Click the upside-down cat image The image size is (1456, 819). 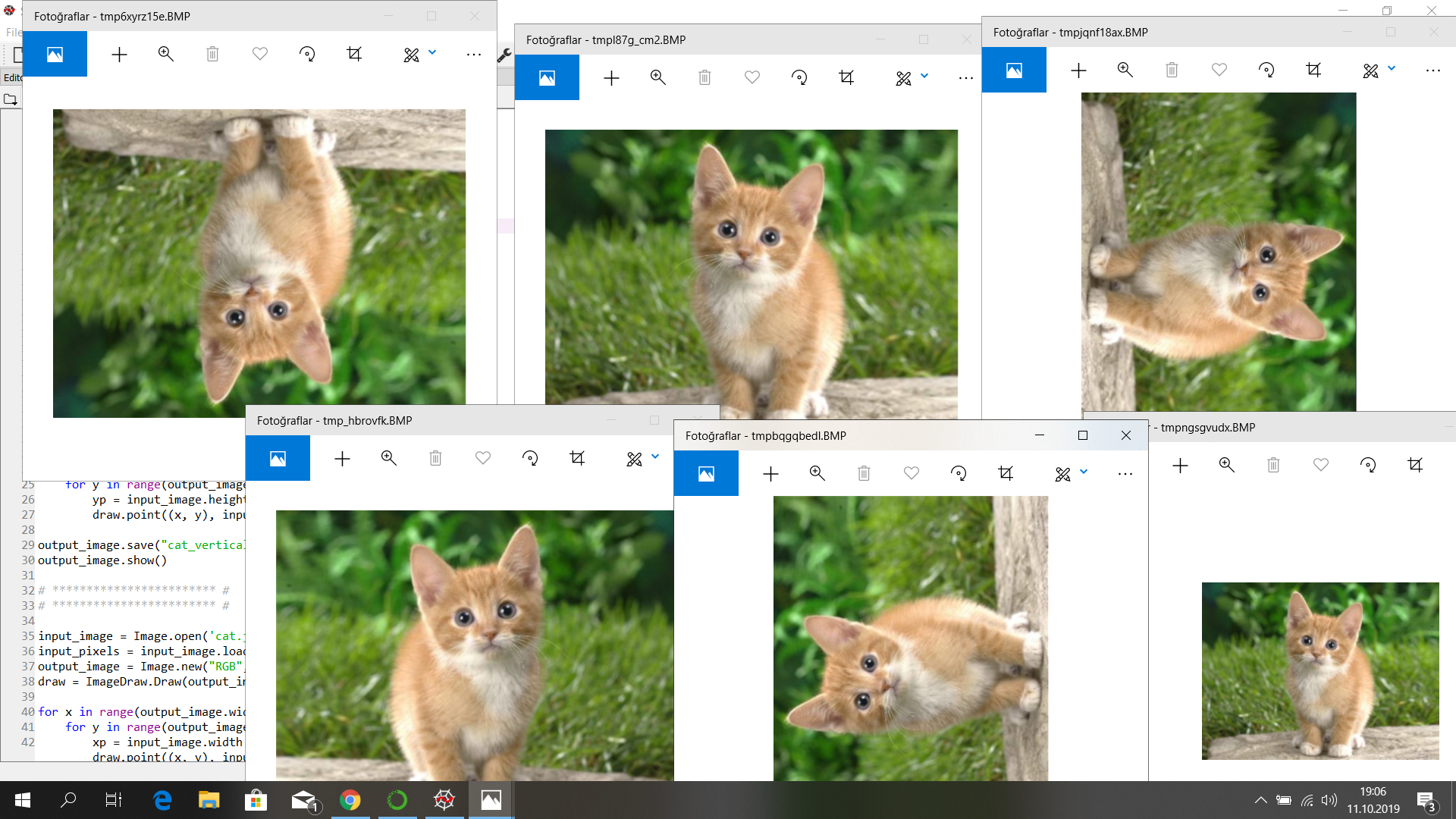click(259, 262)
